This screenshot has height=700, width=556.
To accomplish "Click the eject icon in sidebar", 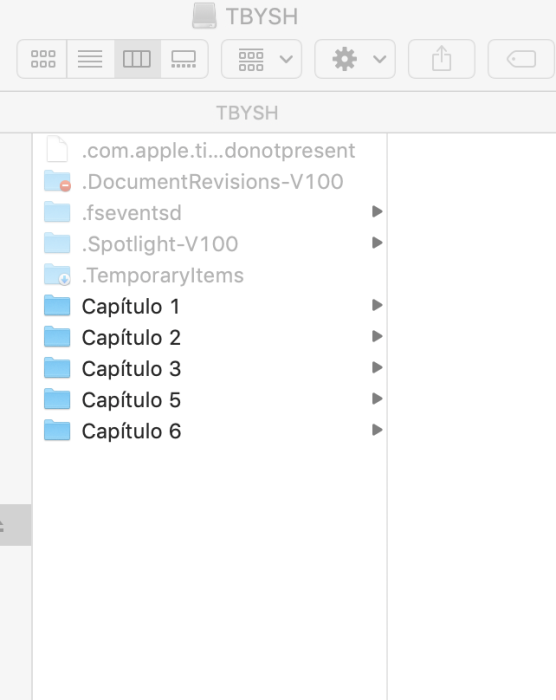I will (1, 525).
